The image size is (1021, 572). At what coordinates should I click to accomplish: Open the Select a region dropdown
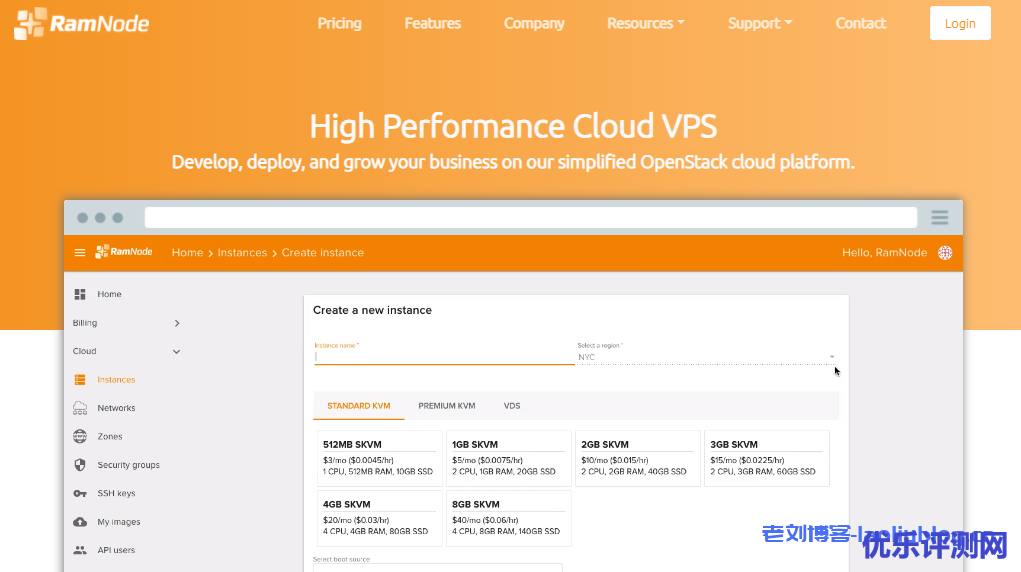tap(705, 357)
